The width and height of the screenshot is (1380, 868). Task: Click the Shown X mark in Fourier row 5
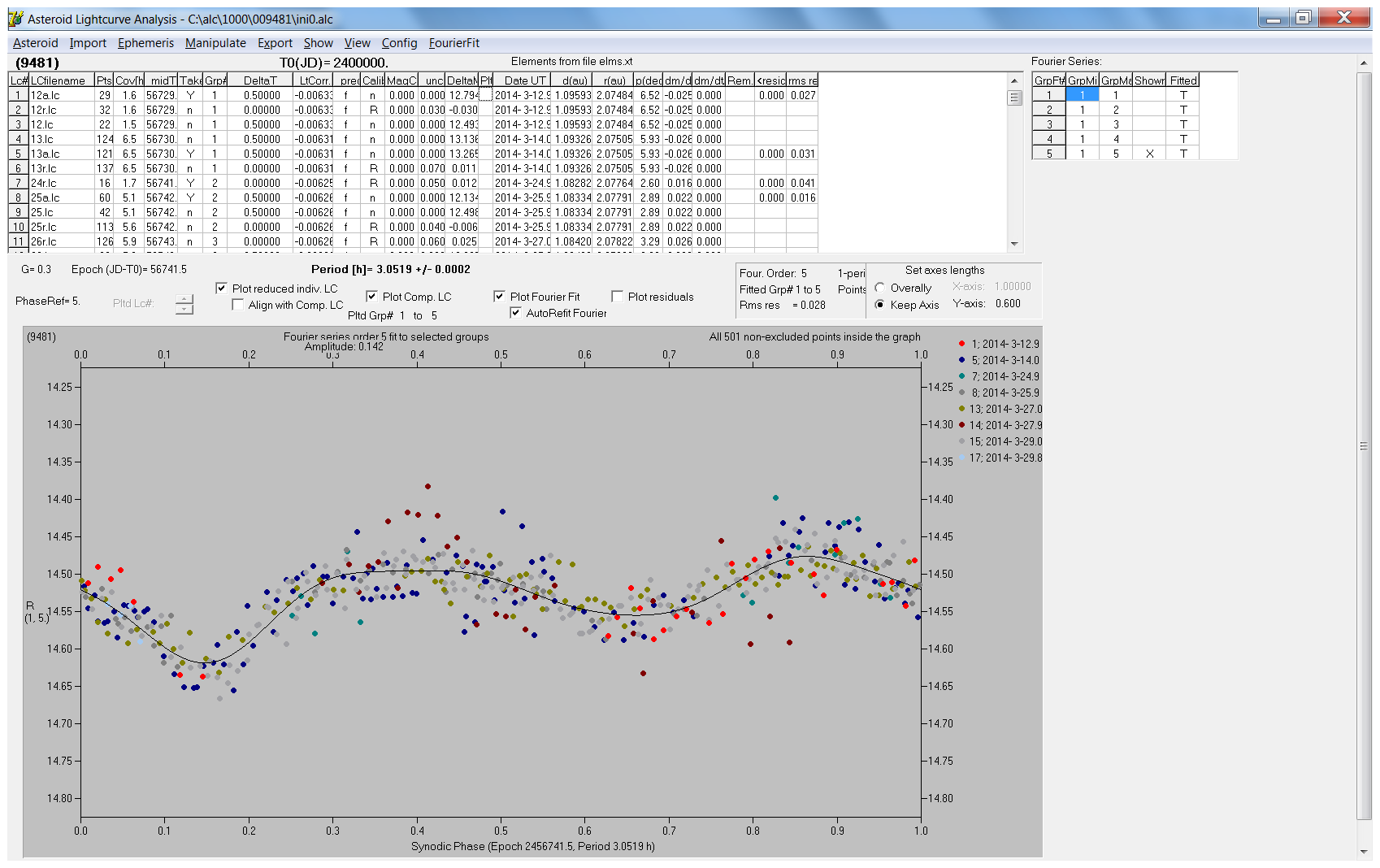point(1149,154)
